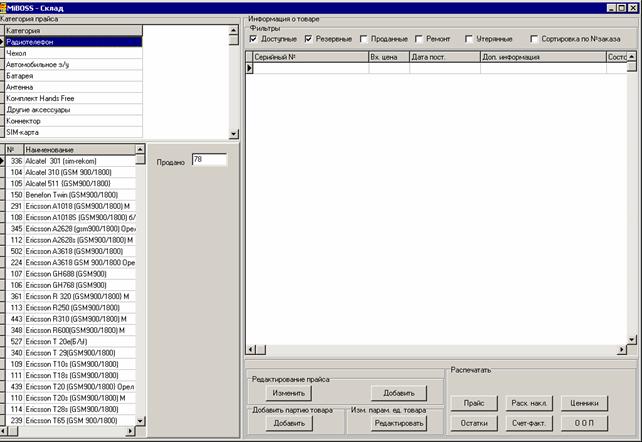Select Другие аксессуары category
This screenshot has height=442, width=642.
(x=73, y=110)
